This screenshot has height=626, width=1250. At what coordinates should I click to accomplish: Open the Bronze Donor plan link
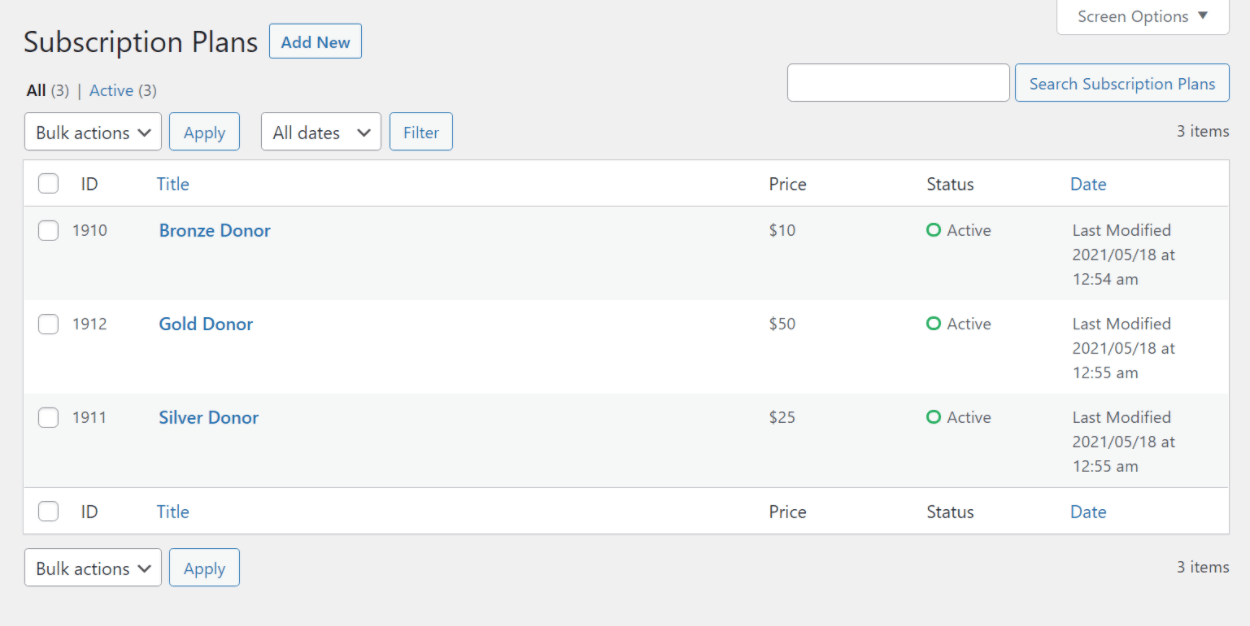[x=215, y=231]
